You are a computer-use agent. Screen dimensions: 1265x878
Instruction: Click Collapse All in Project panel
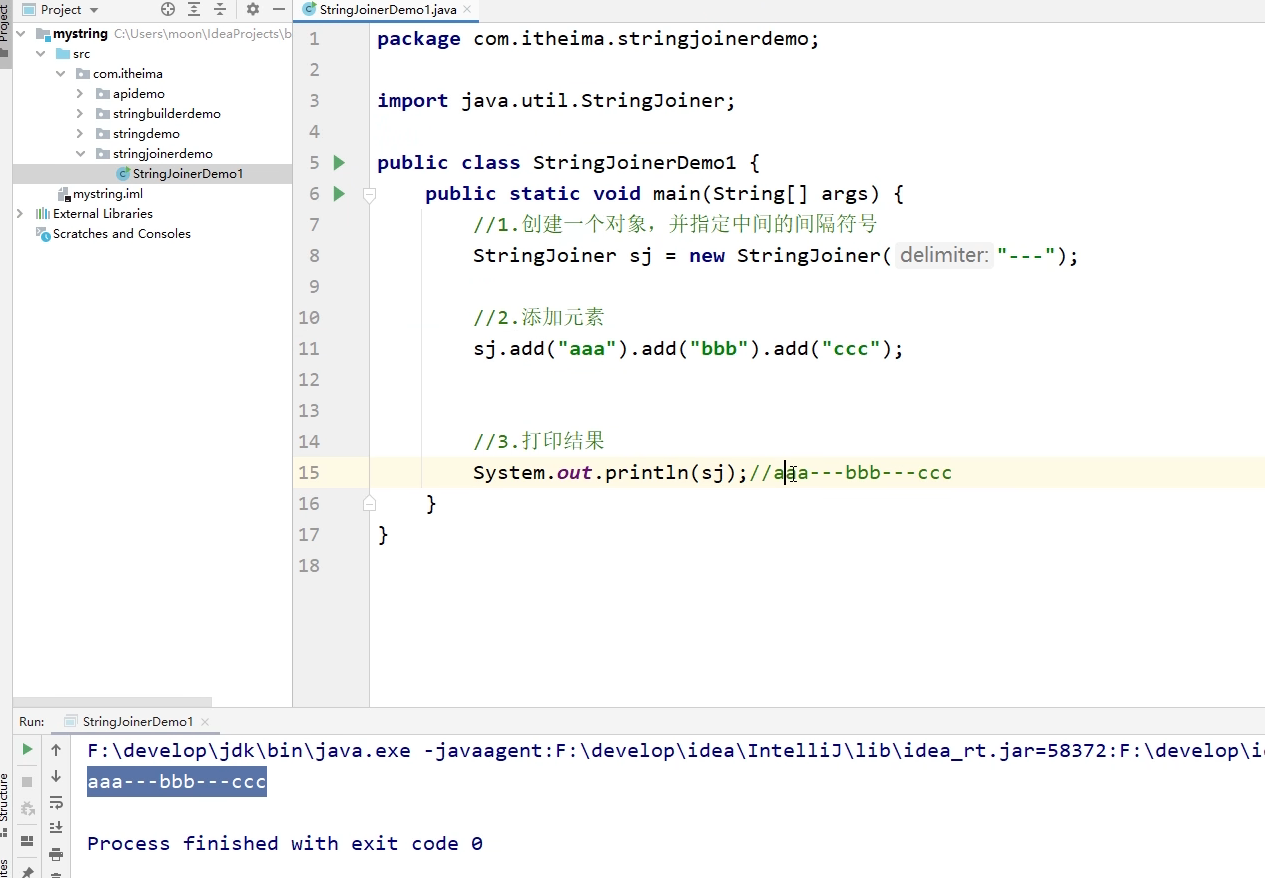point(220,9)
